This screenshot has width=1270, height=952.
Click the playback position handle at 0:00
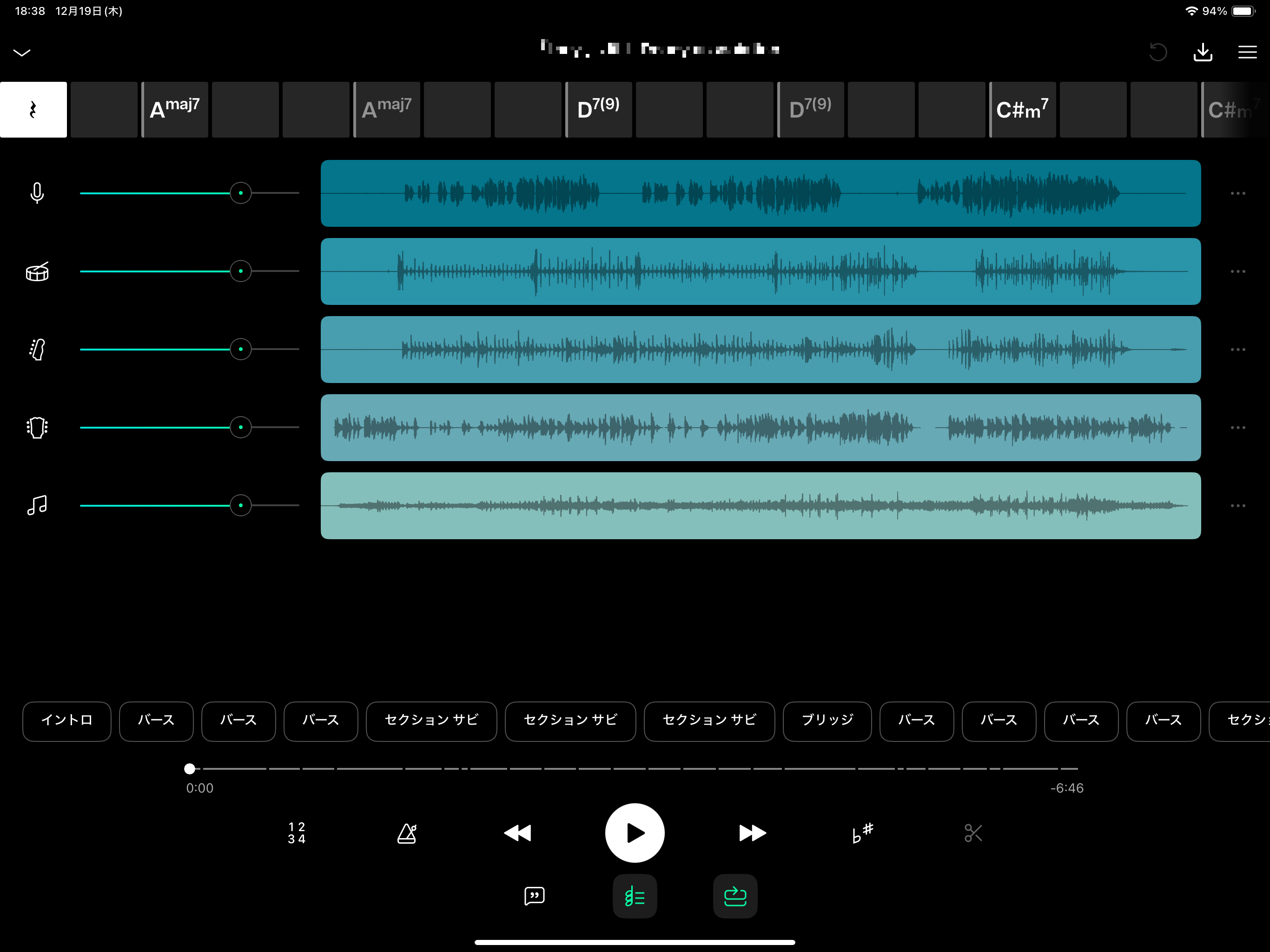coord(190,768)
